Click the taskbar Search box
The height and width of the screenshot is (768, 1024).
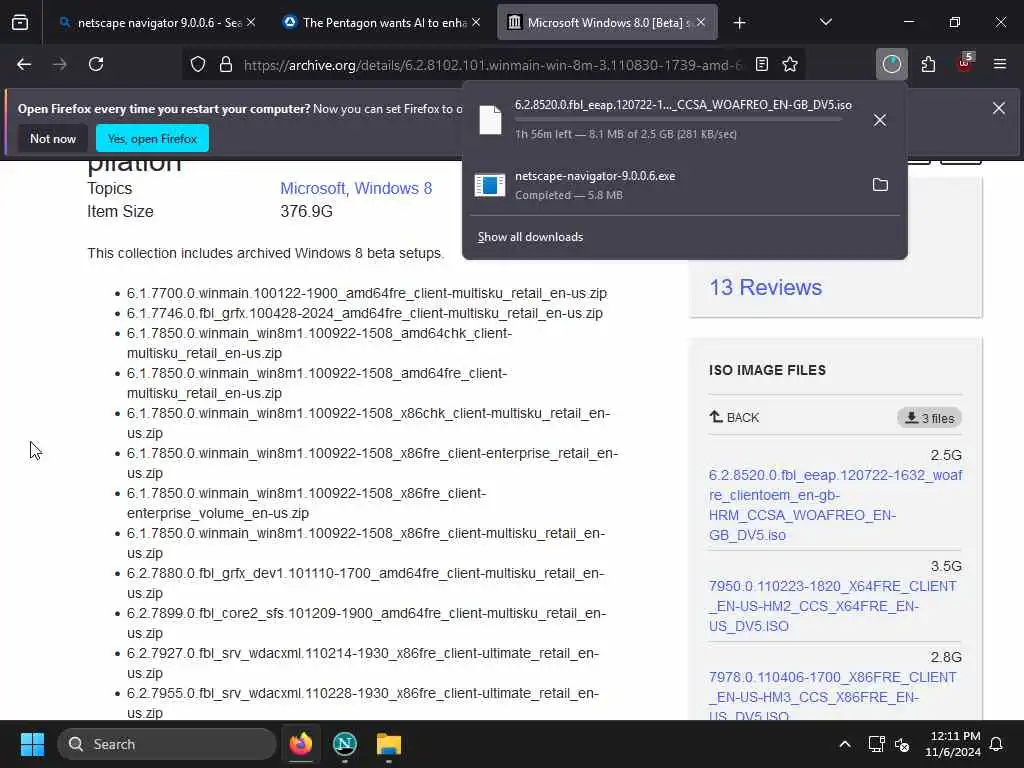(x=167, y=744)
